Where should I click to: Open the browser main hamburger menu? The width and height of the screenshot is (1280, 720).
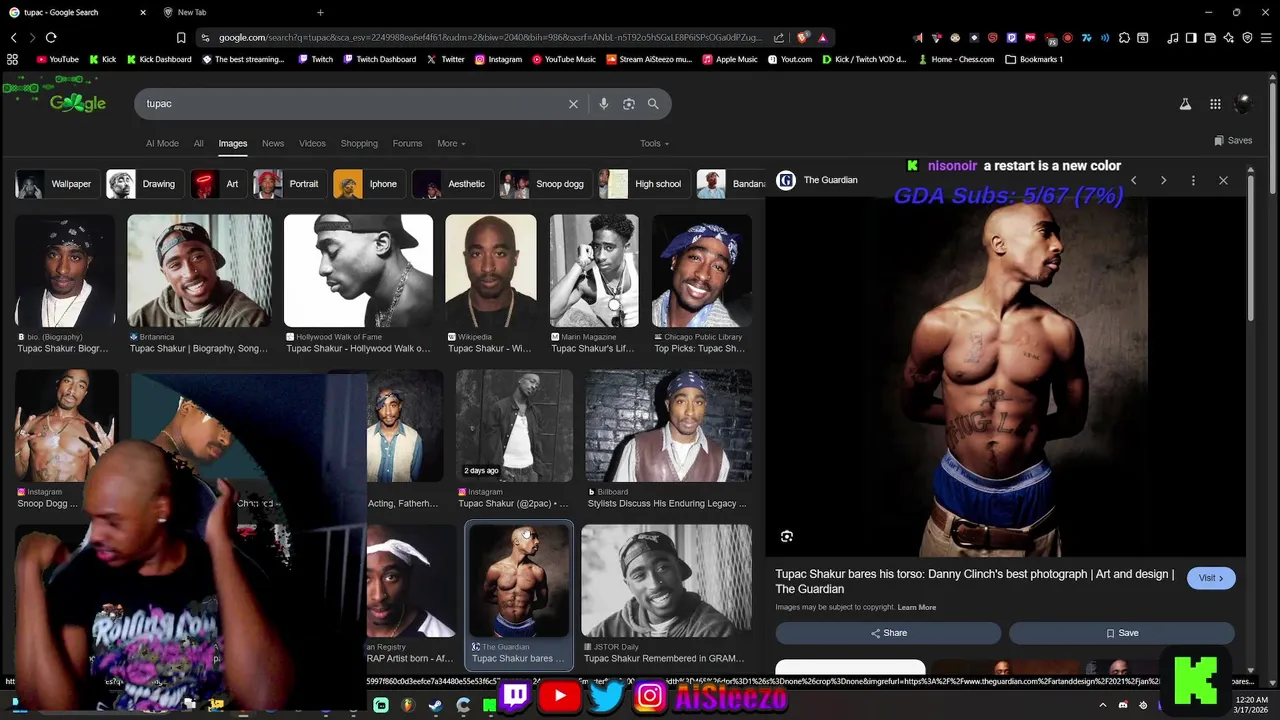click(x=1266, y=38)
